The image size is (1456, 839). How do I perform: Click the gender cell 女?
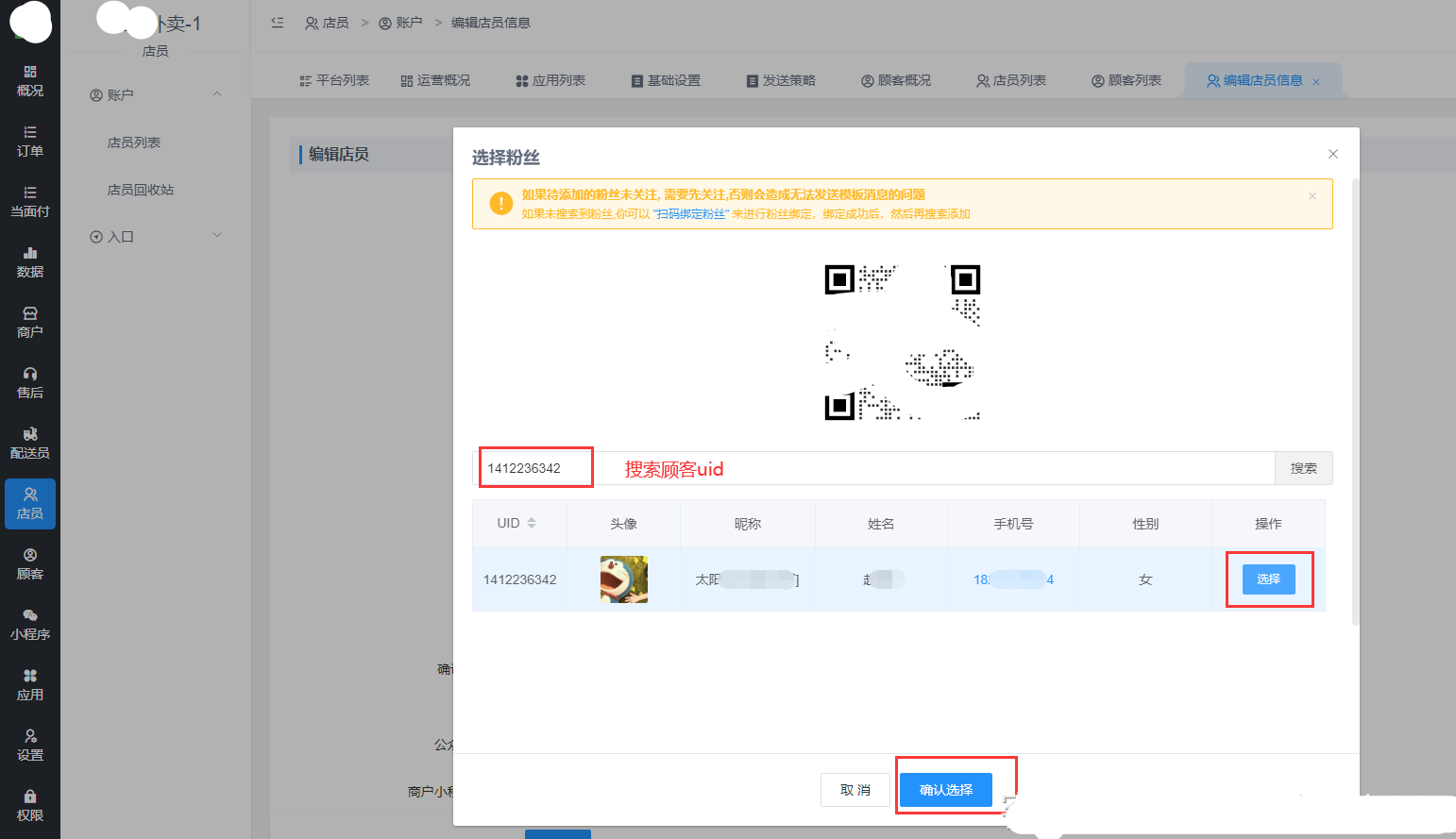(x=1145, y=579)
